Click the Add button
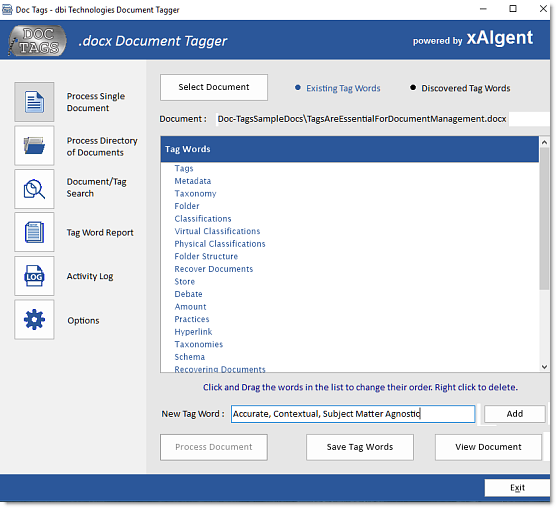The image size is (556, 508). pos(515,414)
